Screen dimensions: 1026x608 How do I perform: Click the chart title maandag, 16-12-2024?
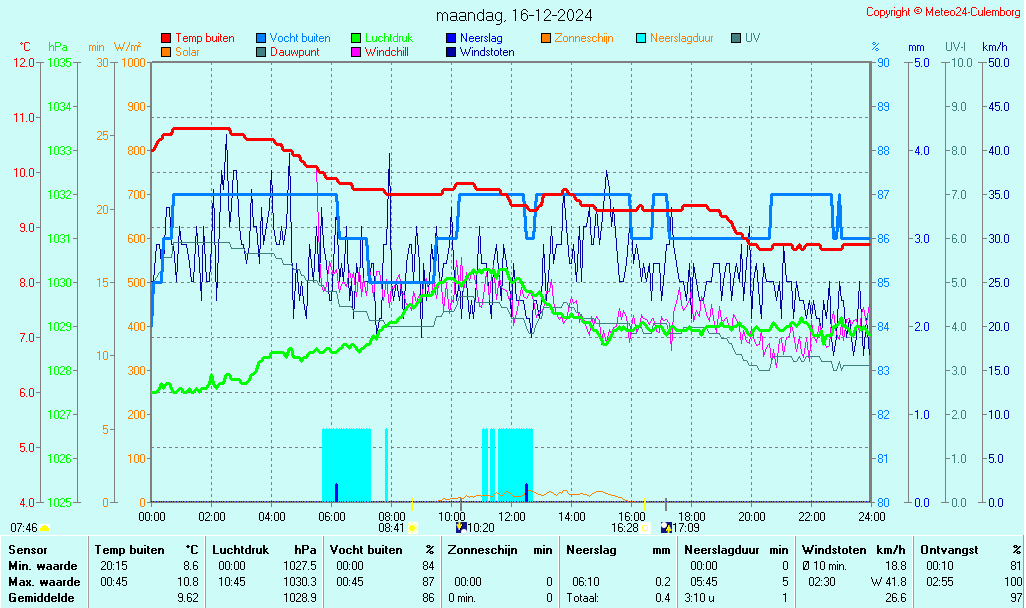[x=514, y=15]
